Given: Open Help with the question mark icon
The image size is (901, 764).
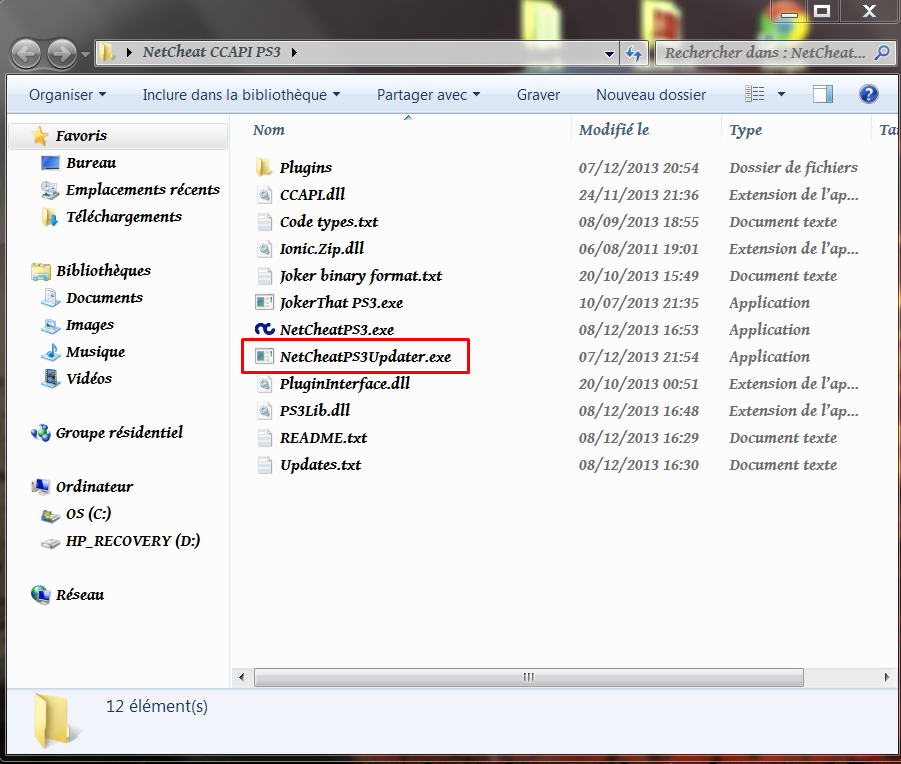Looking at the screenshot, I should click(x=868, y=94).
